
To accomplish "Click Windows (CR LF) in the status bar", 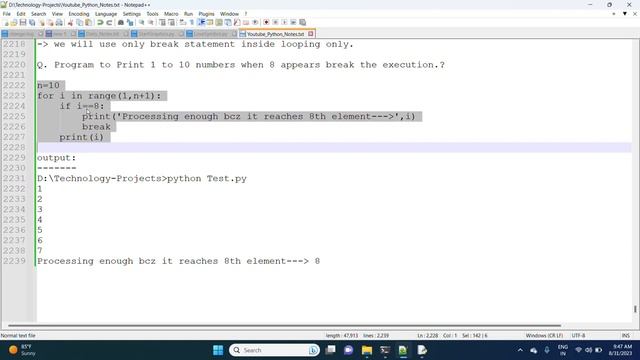I will click(x=544, y=336).
